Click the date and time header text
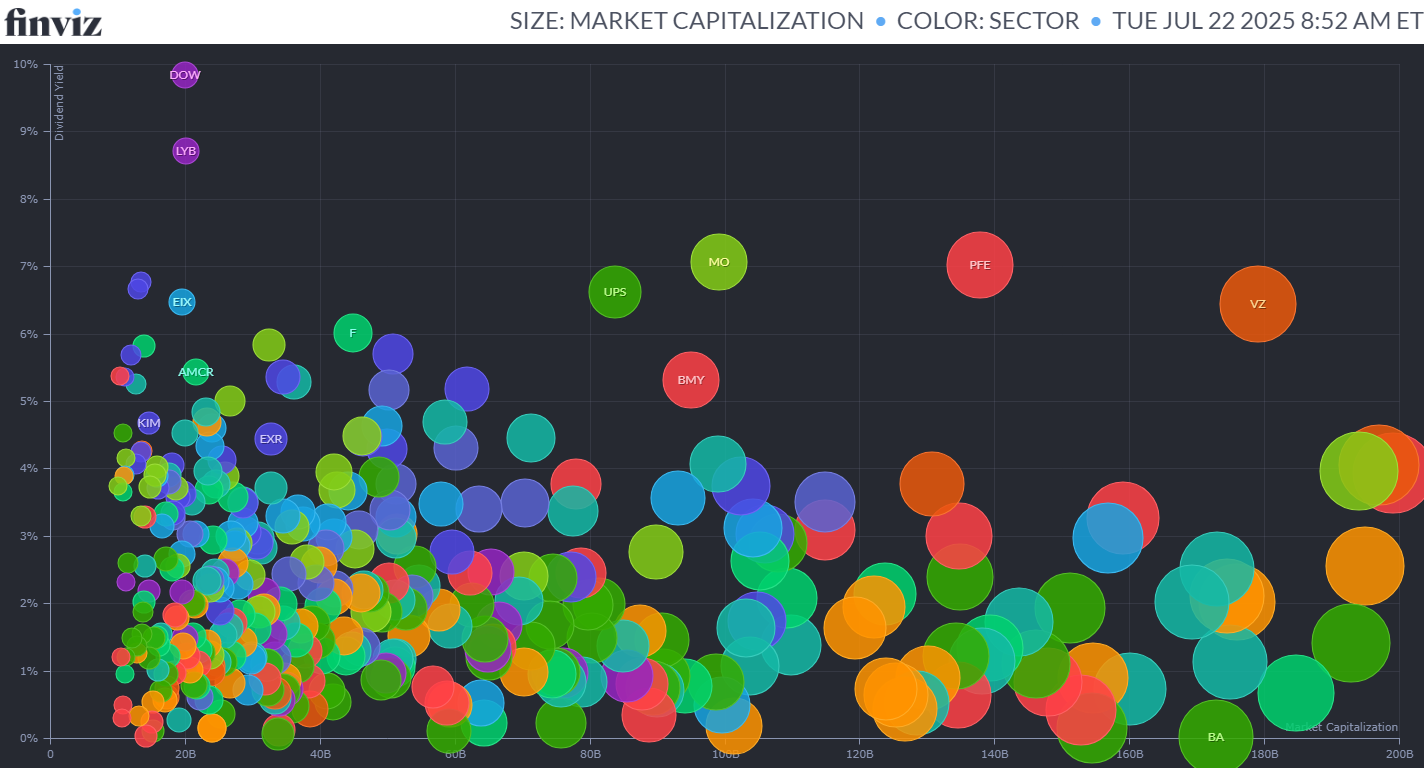 pos(1266,21)
